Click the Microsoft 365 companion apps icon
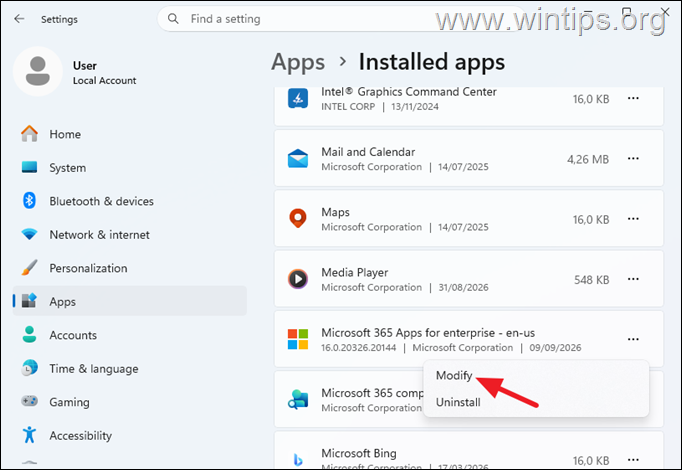The image size is (682, 470). [x=298, y=399]
